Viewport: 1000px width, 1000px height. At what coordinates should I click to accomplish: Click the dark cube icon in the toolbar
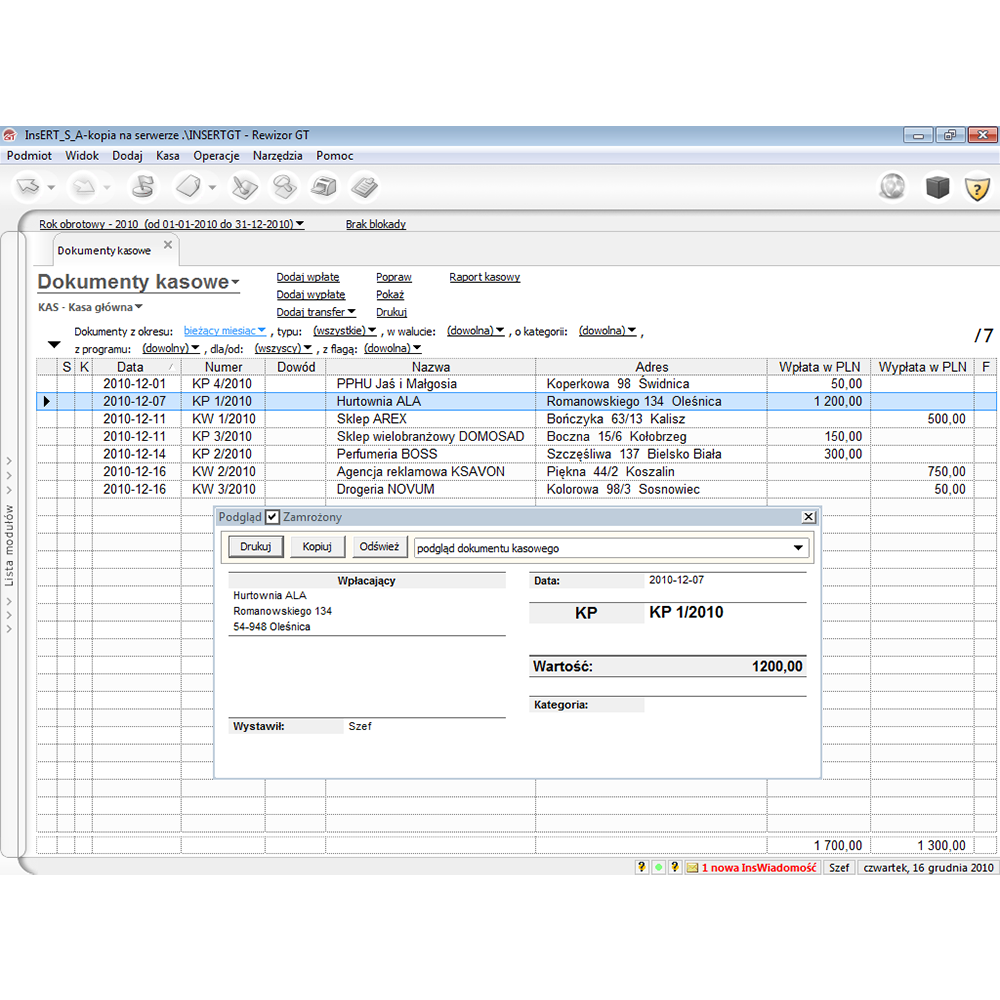tap(937, 187)
